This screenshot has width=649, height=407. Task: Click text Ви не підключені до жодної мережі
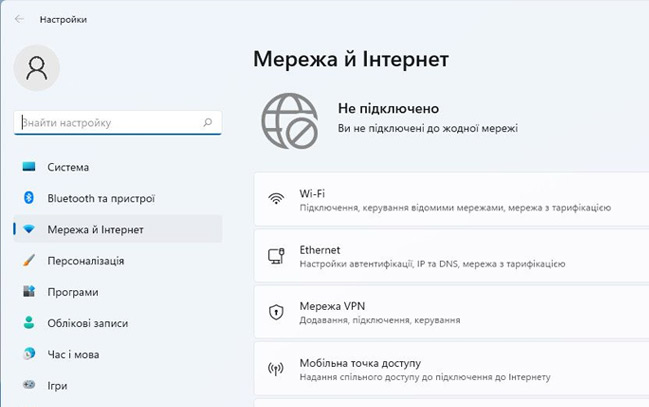pos(428,128)
